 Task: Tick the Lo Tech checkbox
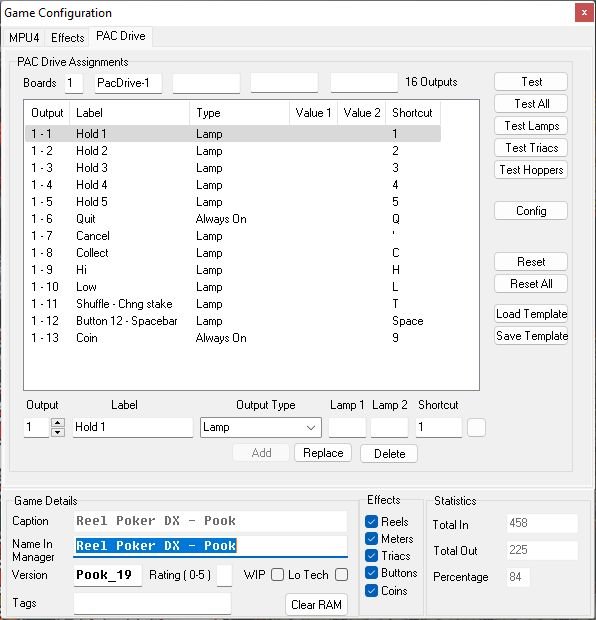341,575
